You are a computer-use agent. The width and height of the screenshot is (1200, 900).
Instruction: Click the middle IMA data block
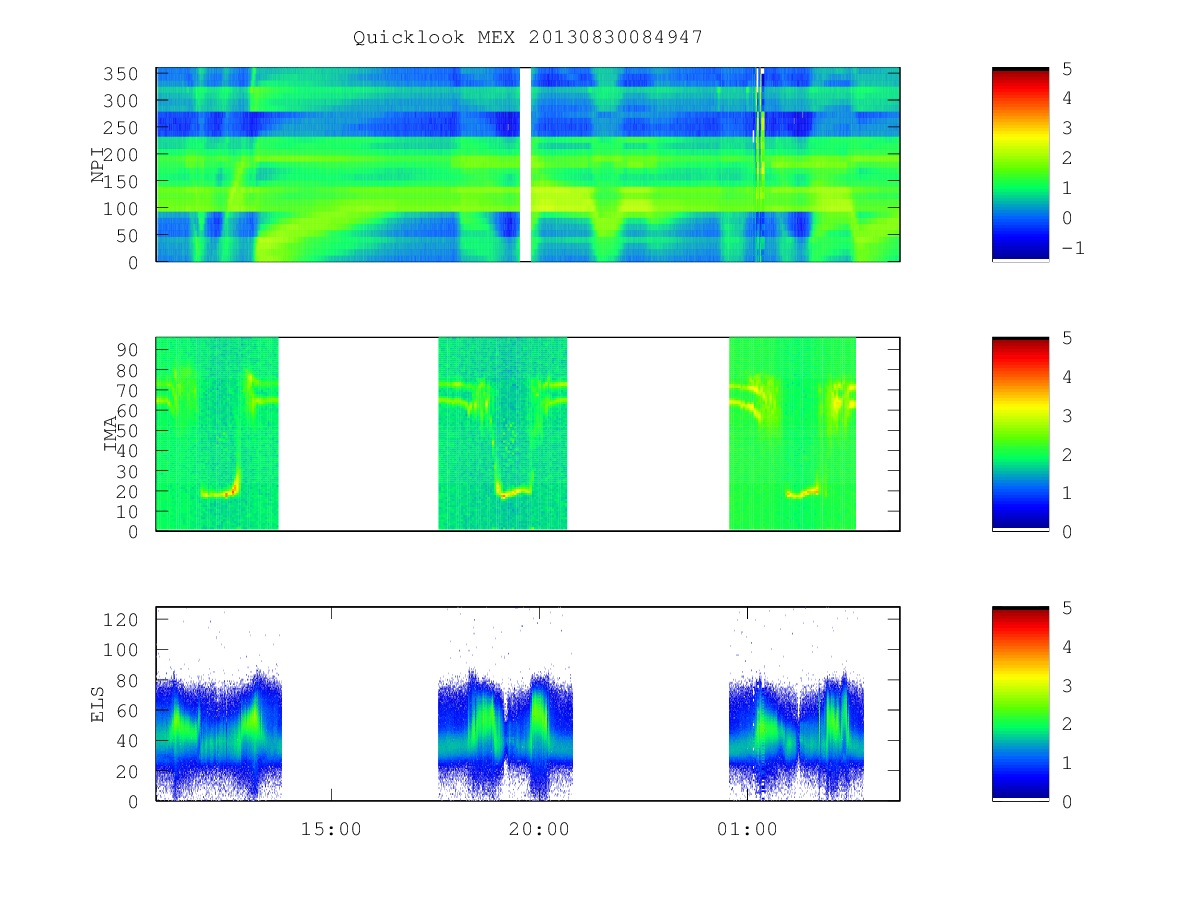click(503, 434)
